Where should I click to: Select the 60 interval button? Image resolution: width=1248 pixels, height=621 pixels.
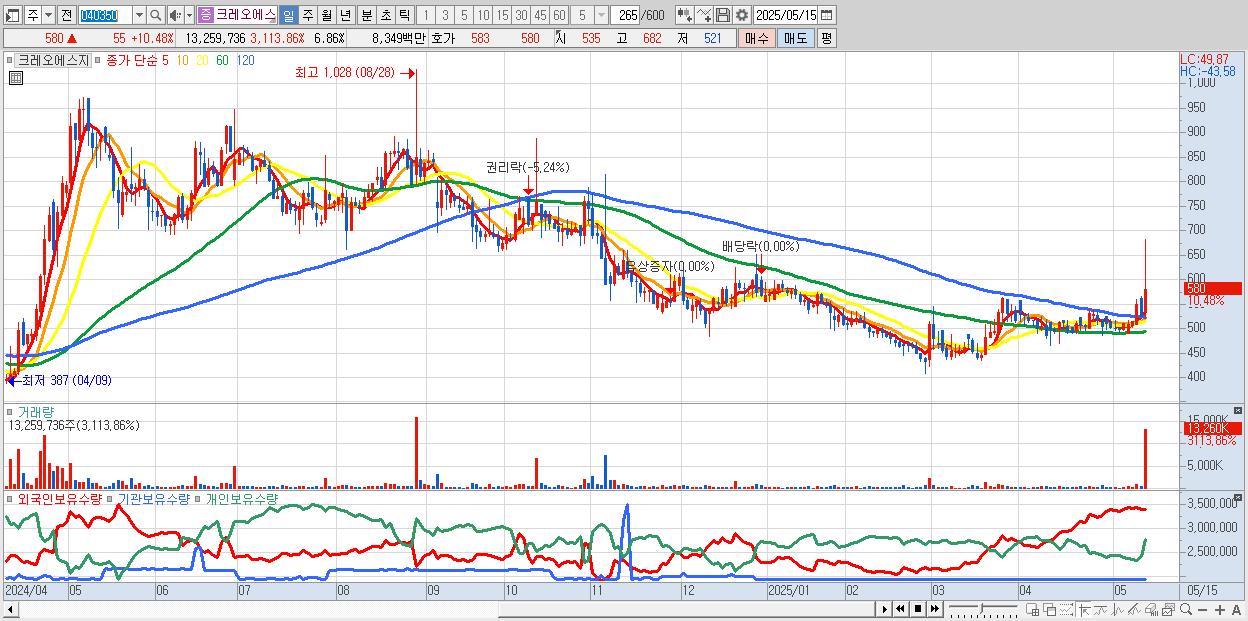point(558,15)
